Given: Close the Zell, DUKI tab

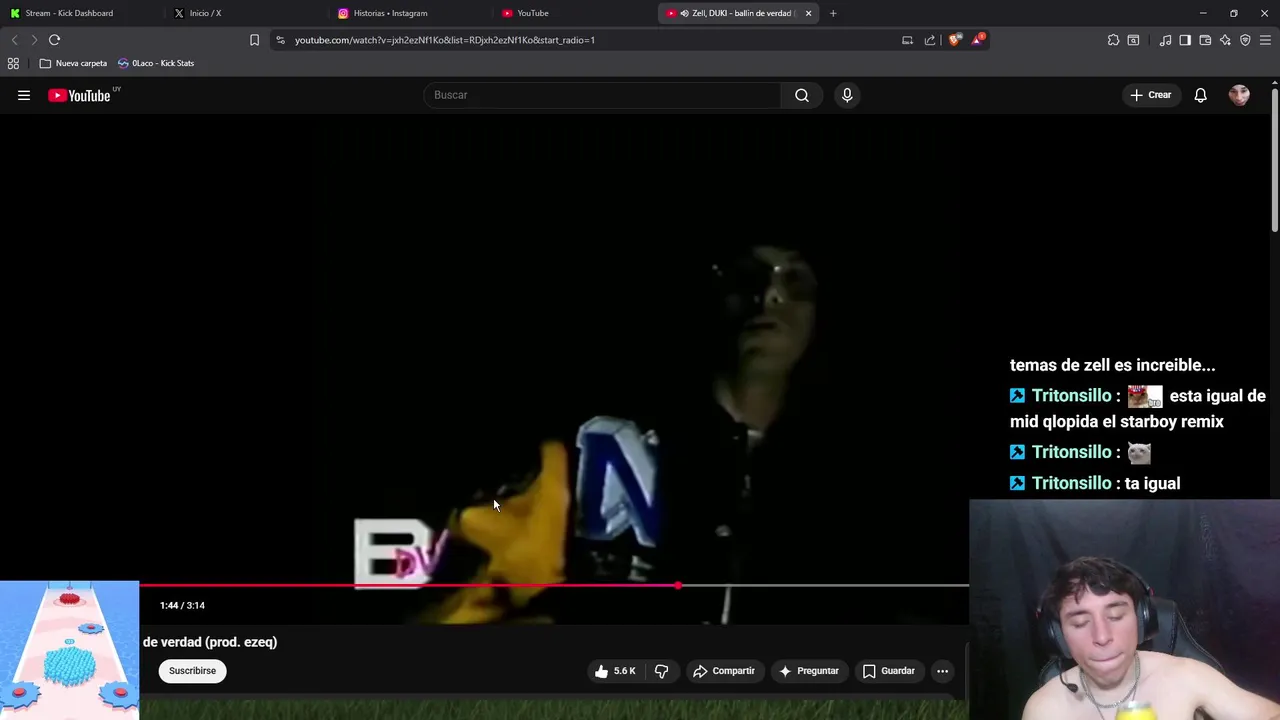Looking at the screenshot, I should 808,13.
